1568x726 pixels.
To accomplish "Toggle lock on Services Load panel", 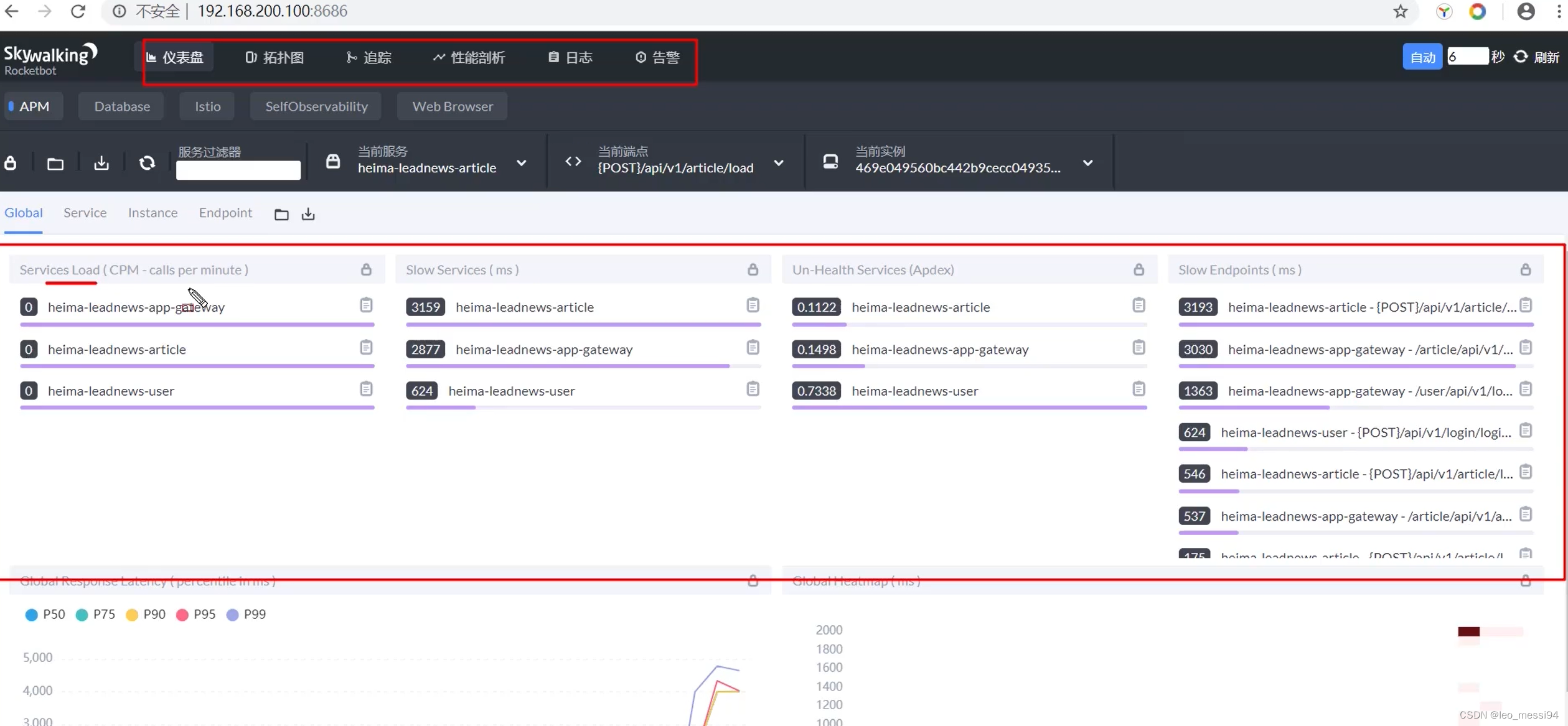I will (366, 269).
